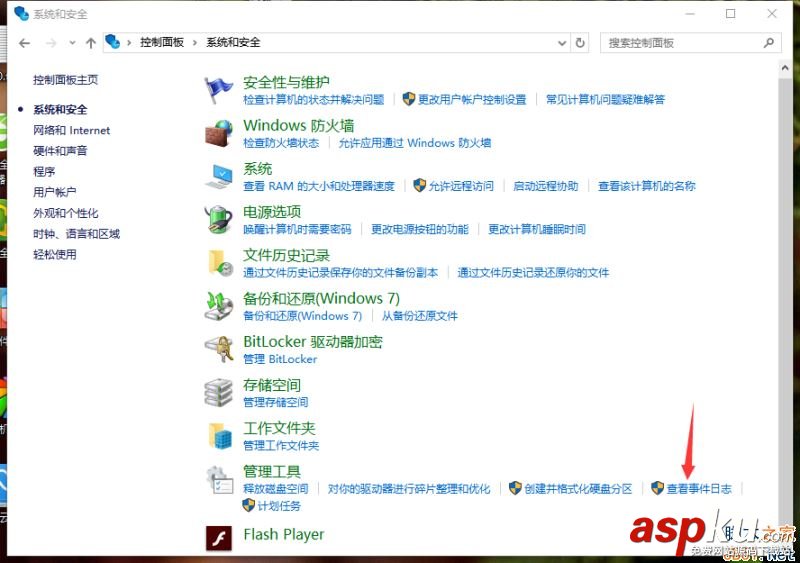Select 网络和 Internet in the sidebar

[x=71, y=130]
